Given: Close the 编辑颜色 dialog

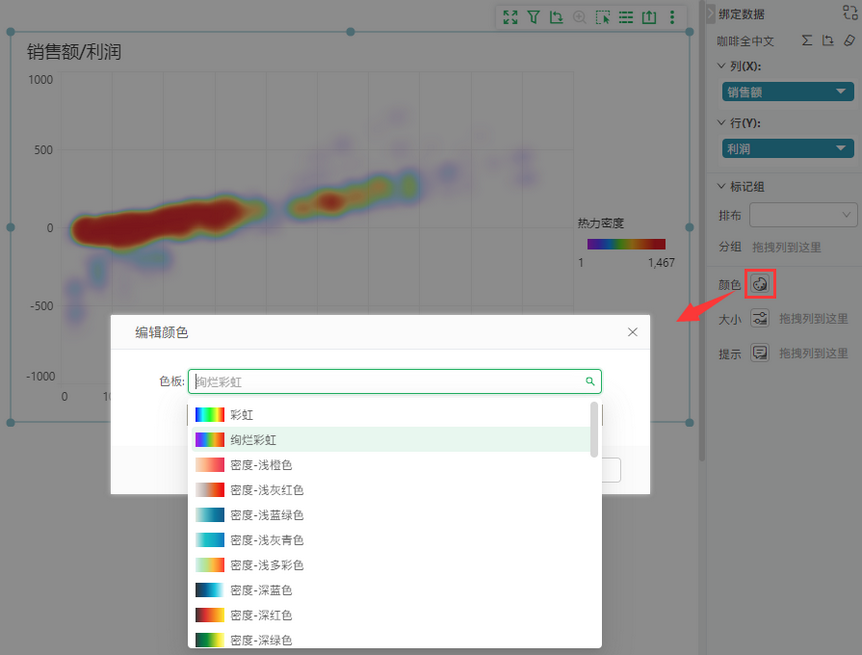Looking at the screenshot, I should coord(633,332).
